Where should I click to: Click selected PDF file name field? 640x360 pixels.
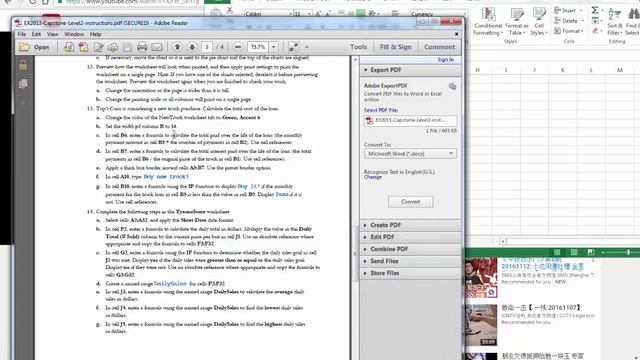click(410, 120)
